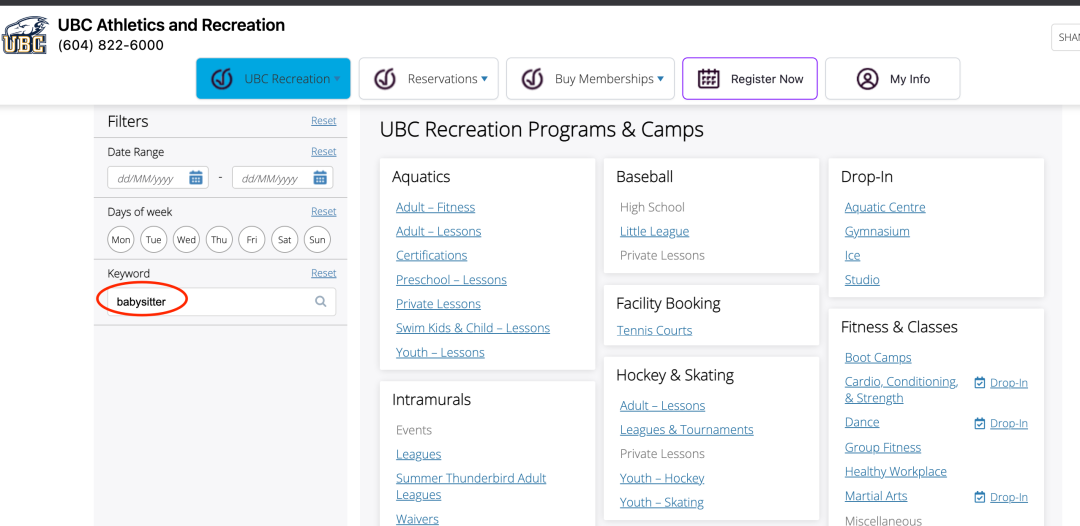Open Preschool – Lessons link

point(451,280)
